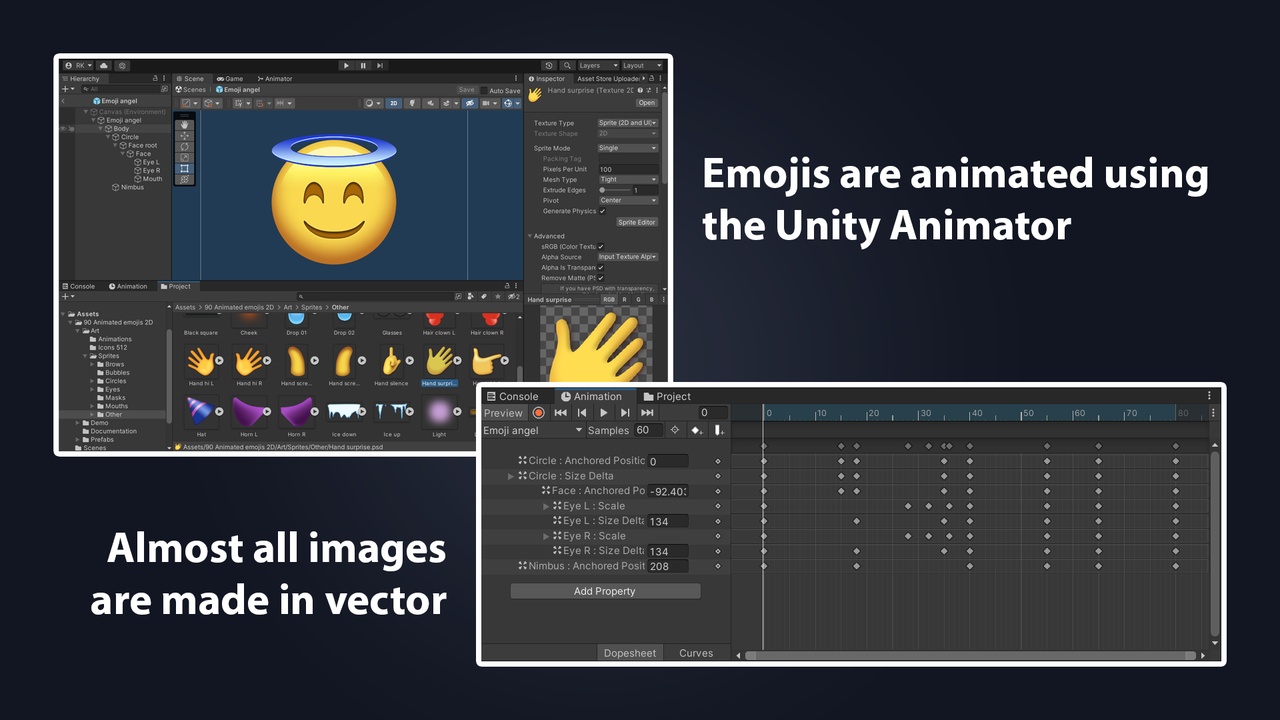The image size is (1280, 720).
Task: Click the Sprites breadcrumb in the Project path
Action: (x=312, y=308)
